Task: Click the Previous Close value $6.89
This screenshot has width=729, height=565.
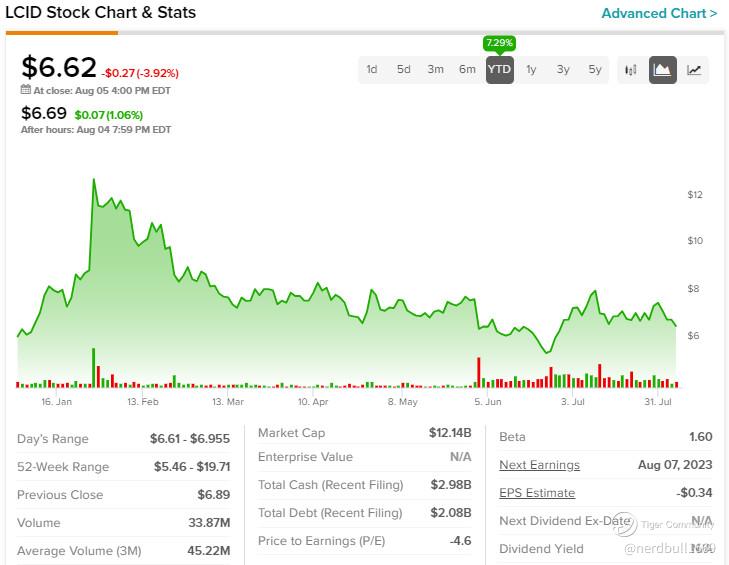Action: 213,494
